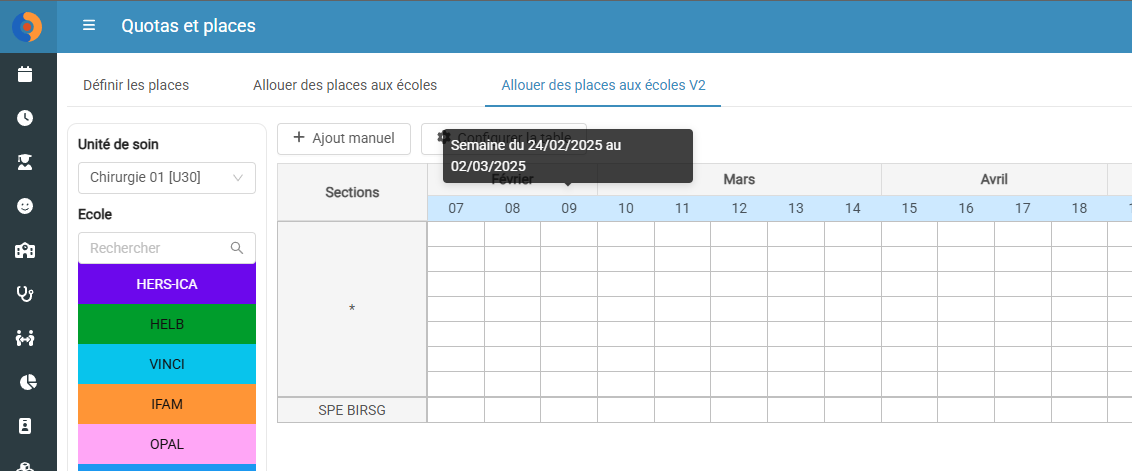Click week 16 column header

[966, 209]
